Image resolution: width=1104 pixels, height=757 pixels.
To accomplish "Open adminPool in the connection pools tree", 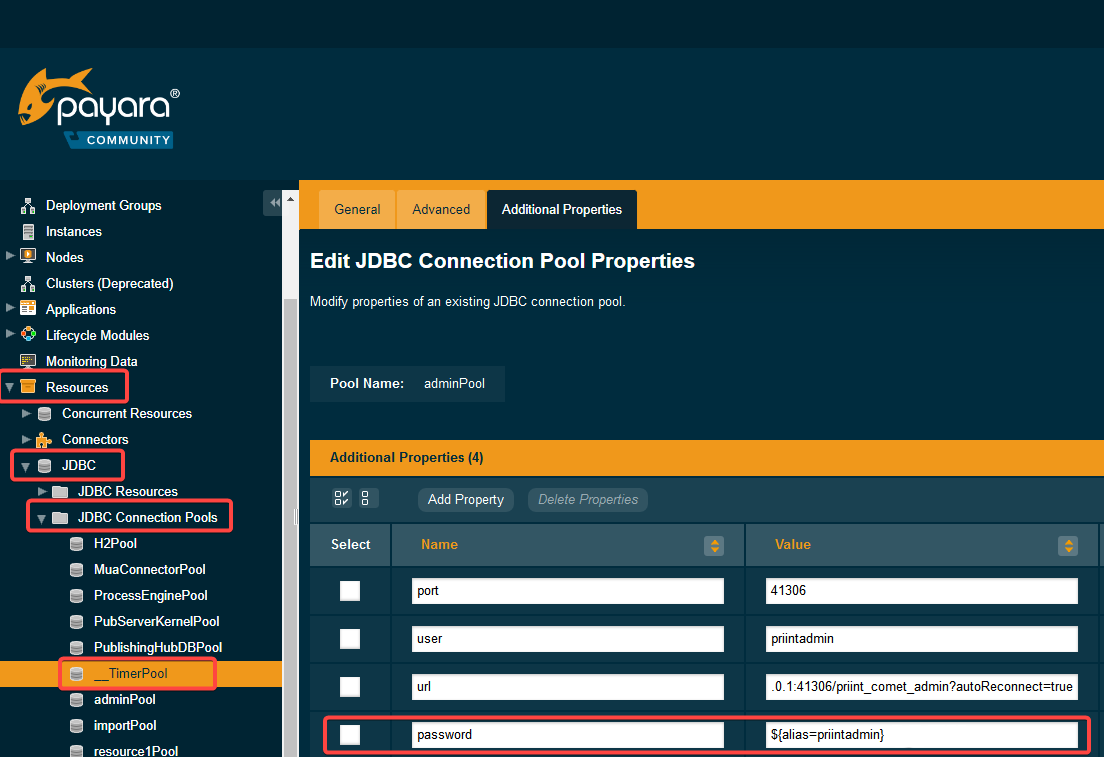I will pyautogui.click(x=124, y=699).
